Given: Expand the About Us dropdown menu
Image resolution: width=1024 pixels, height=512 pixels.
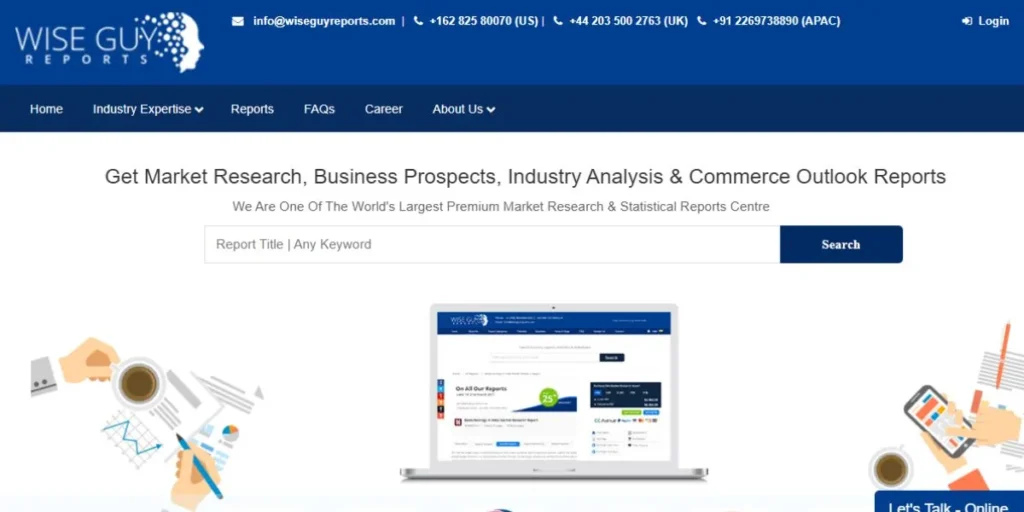Looking at the screenshot, I should pyautogui.click(x=464, y=109).
